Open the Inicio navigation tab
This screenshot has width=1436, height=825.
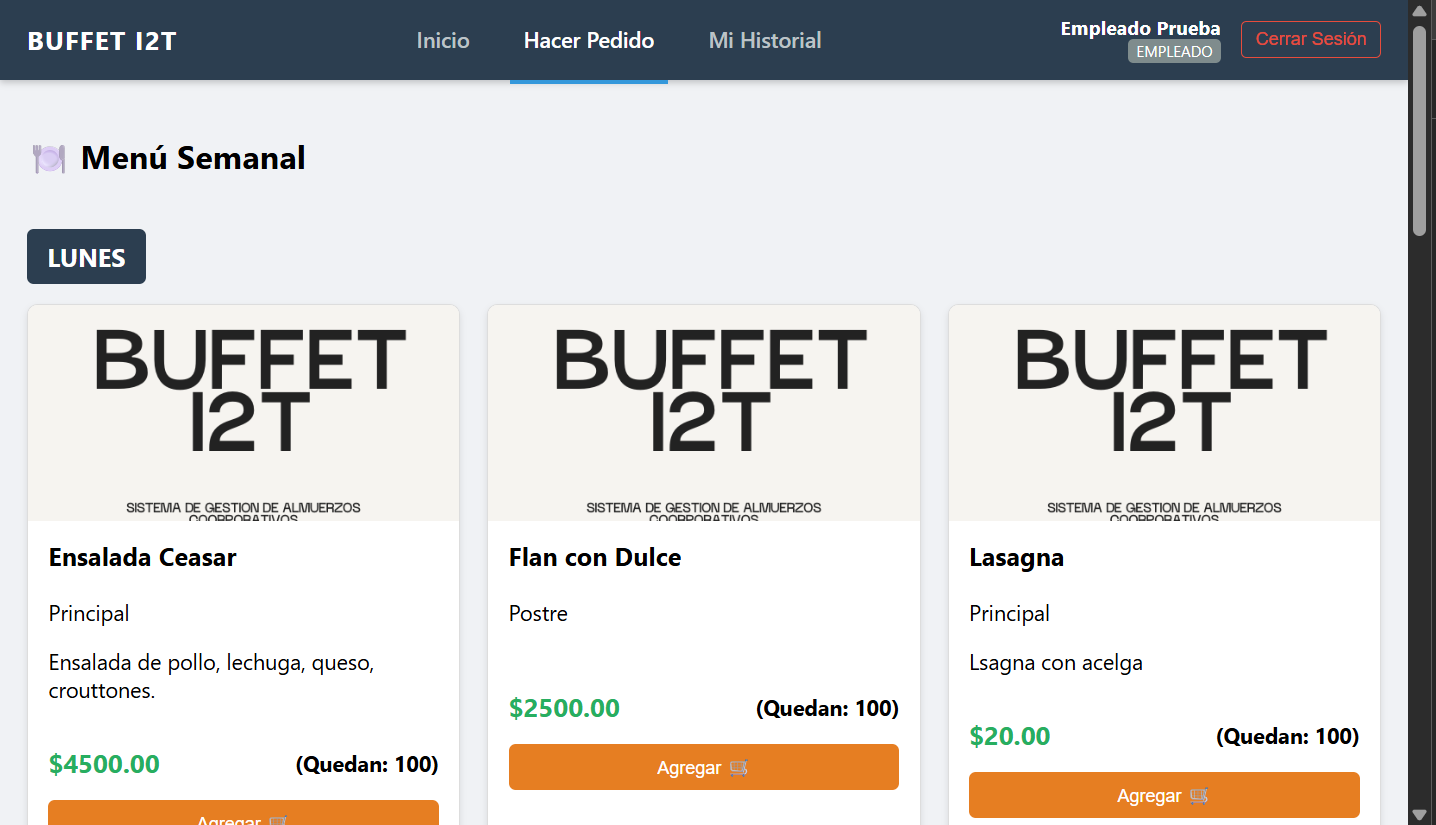(443, 41)
